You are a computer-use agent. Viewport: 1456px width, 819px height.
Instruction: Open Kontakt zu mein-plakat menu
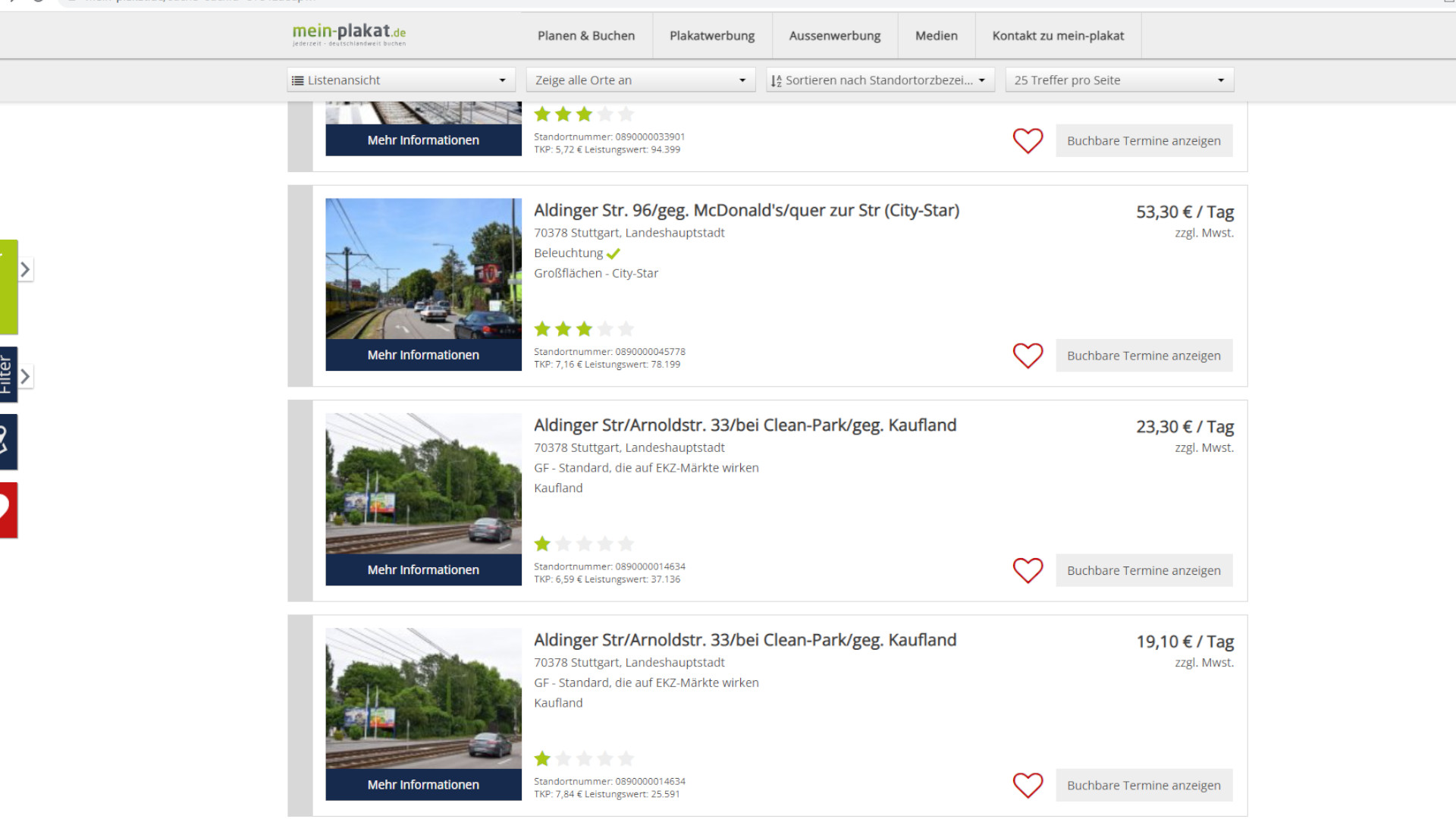[x=1058, y=36]
